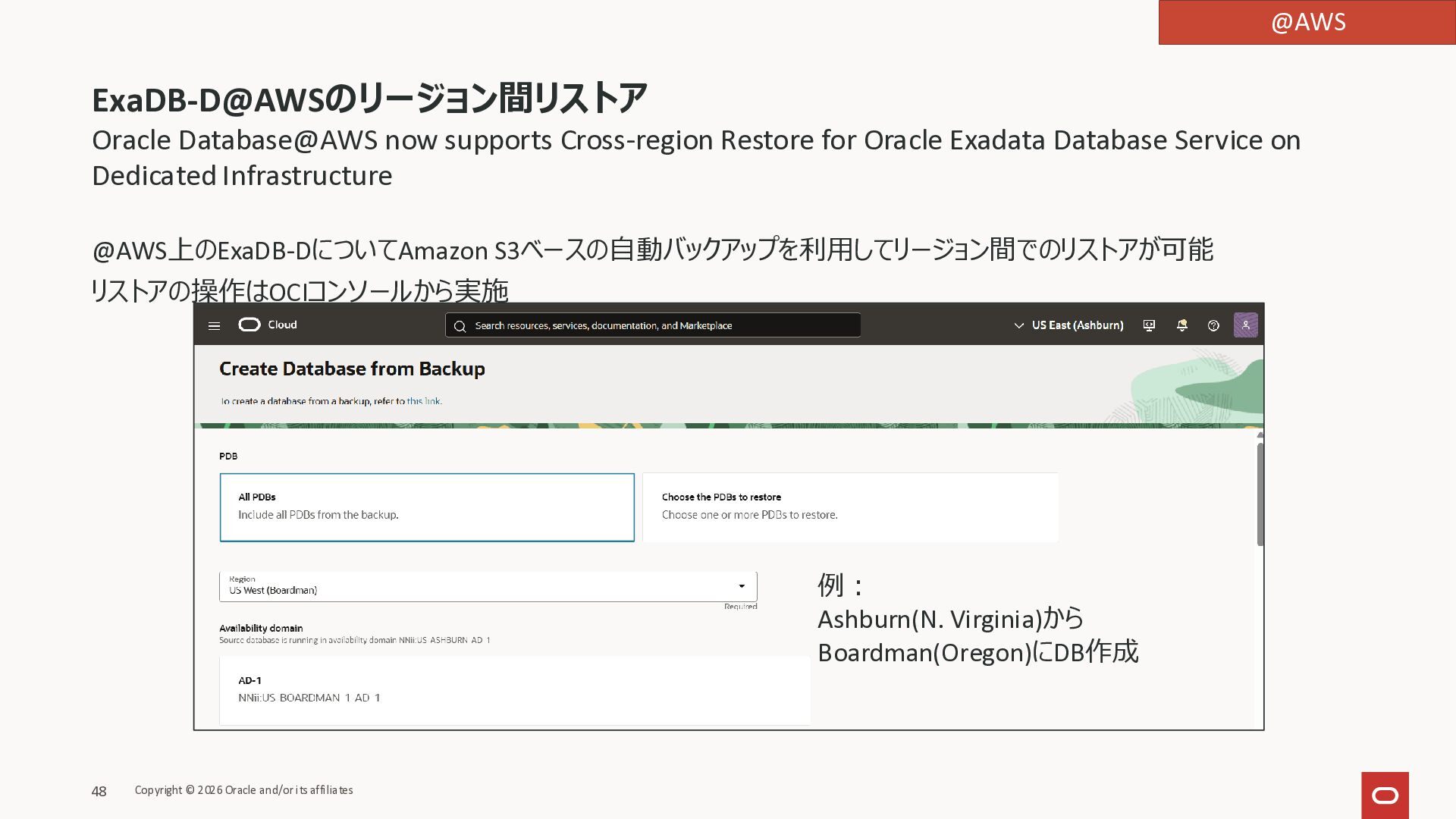Click the Oracle Cloud logo

pos(249,325)
